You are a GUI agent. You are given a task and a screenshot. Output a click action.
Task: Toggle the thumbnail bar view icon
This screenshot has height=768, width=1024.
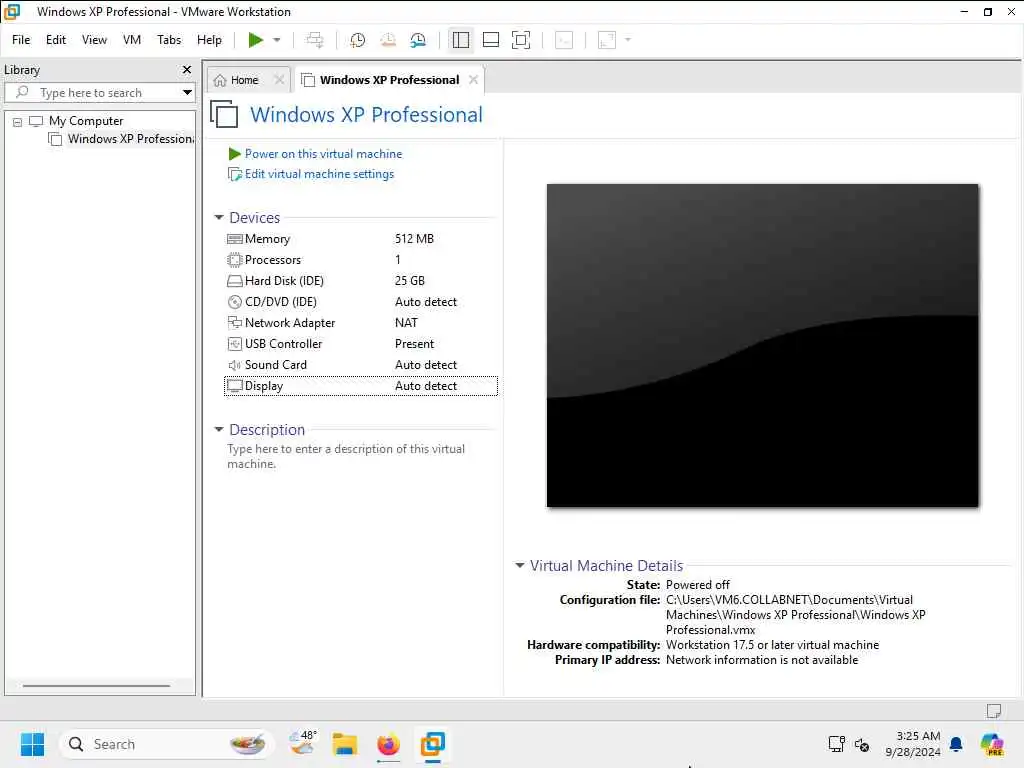[490, 40]
